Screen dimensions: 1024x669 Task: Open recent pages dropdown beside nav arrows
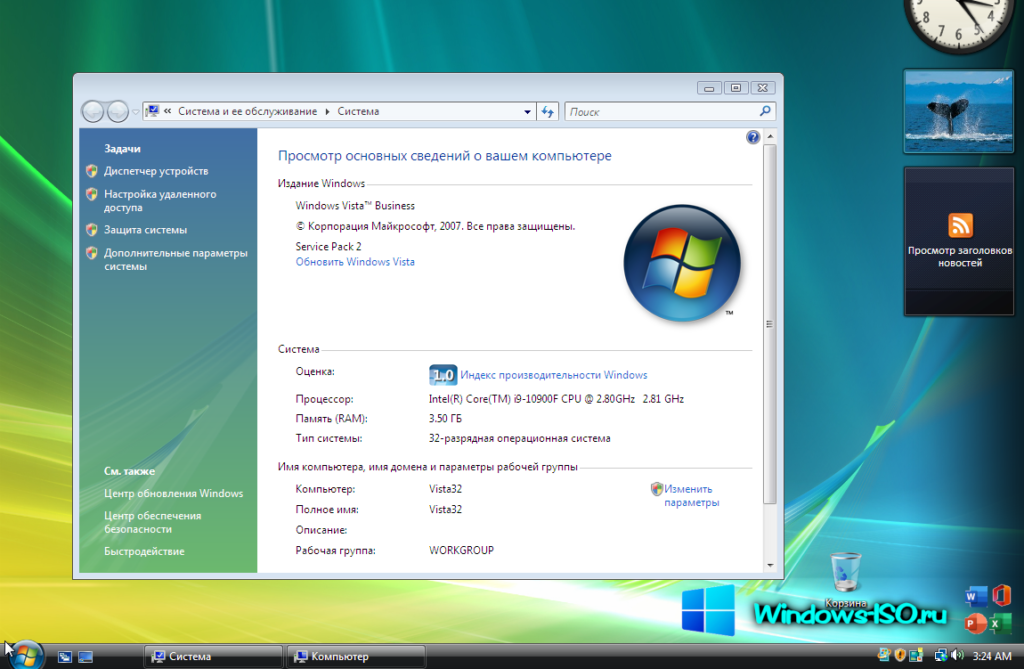point(135,112)
